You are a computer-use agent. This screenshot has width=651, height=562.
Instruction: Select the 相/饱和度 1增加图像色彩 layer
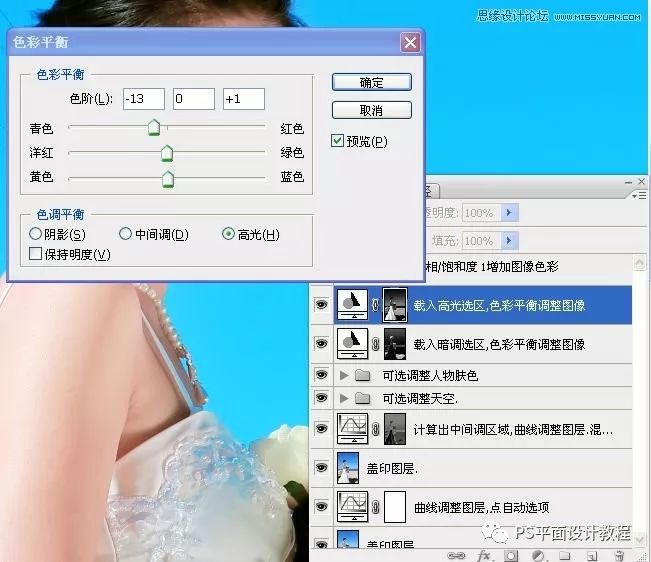(492, 266)
